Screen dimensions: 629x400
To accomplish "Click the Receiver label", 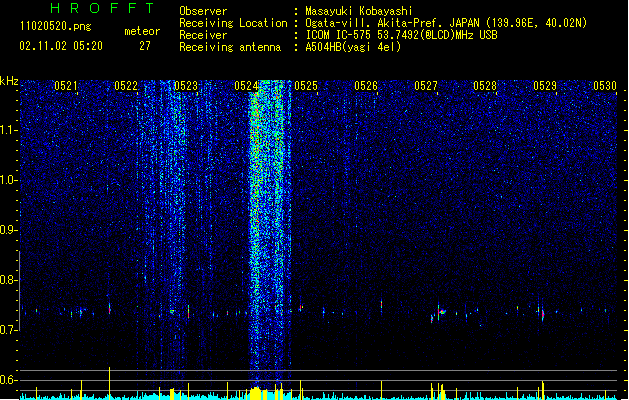I will [203, 35].
